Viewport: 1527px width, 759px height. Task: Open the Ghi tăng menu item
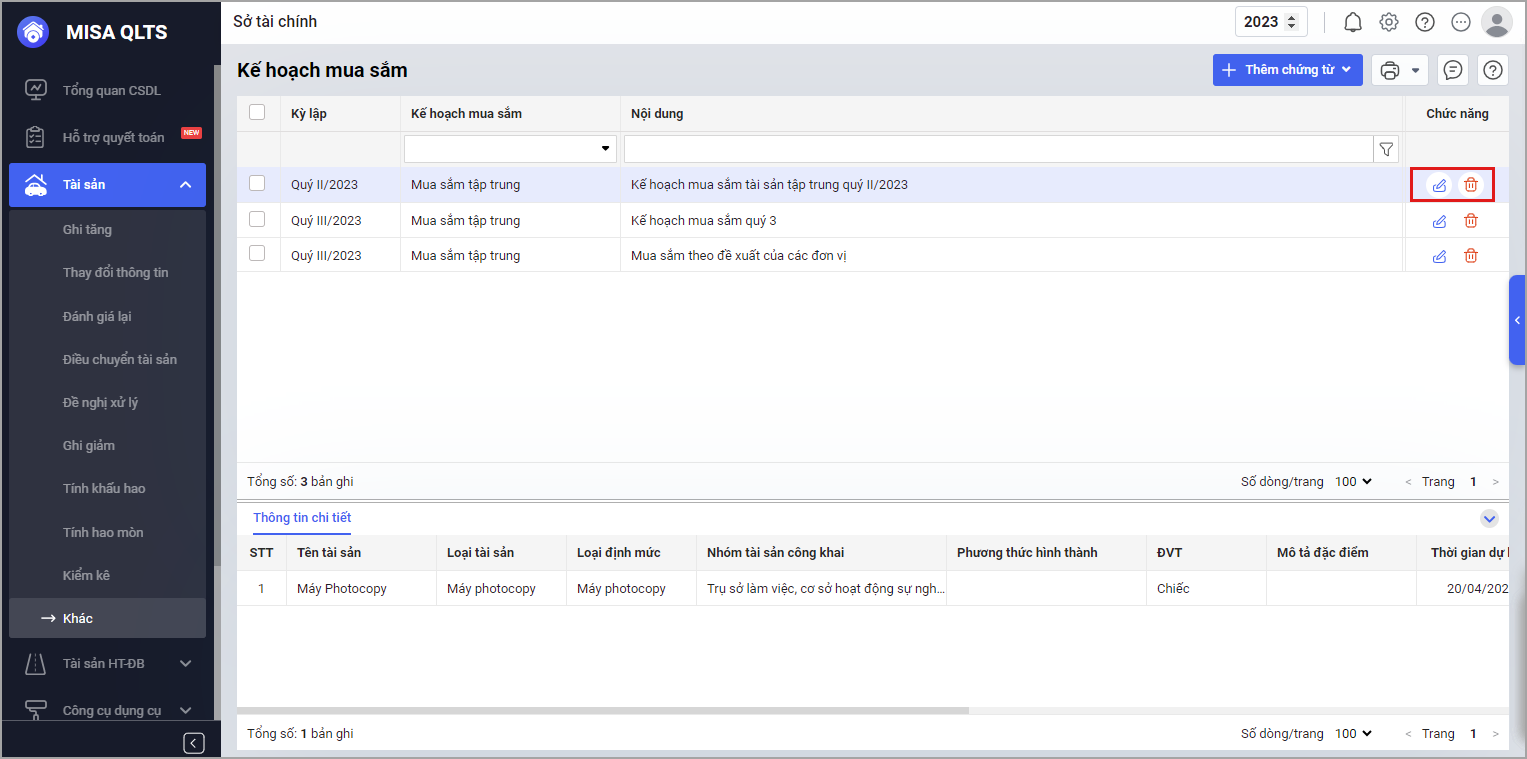click(x=87, y=230)
